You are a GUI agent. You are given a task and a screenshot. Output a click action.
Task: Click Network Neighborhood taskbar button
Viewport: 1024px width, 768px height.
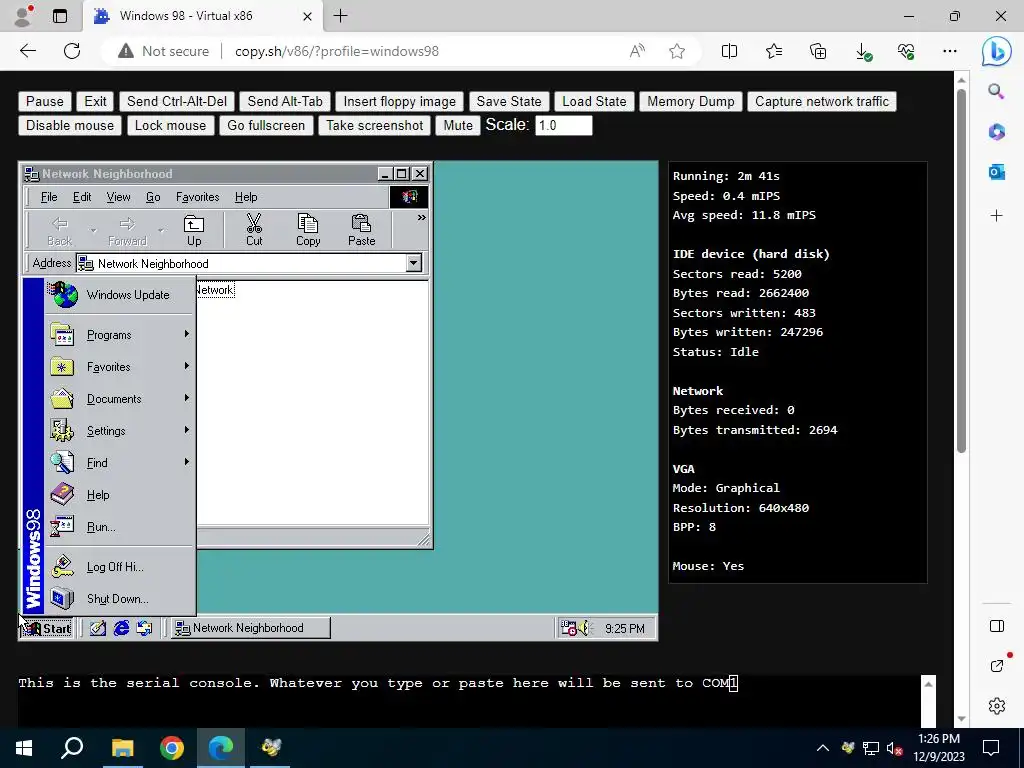pyautogui.click(x=251, y=628)
